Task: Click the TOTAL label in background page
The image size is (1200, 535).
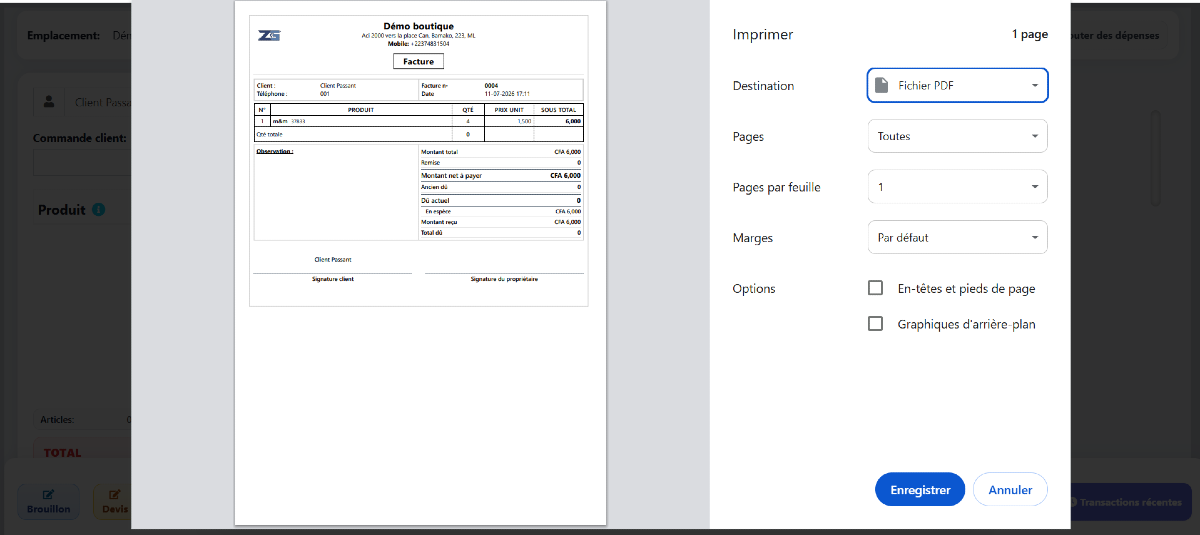Action: [x=62, y=453]
